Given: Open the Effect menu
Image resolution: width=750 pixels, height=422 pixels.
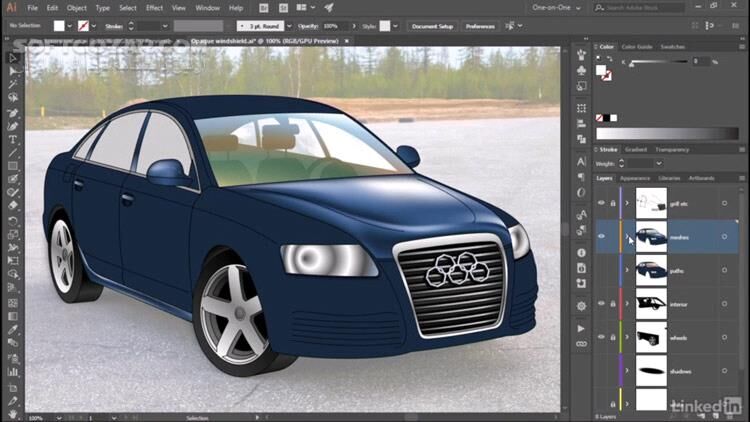Looking at the screenshot, I should [156, 8].
